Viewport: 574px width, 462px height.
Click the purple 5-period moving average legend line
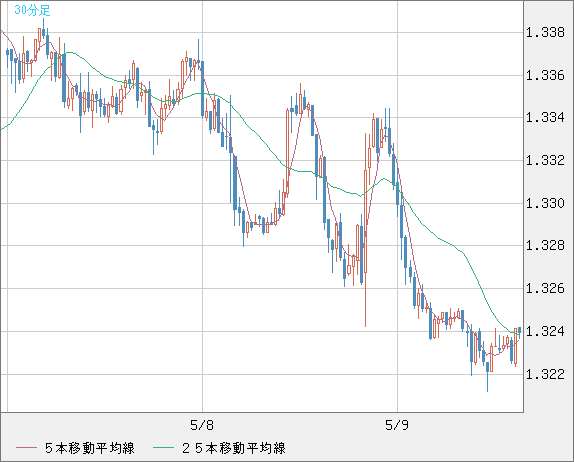pyautogui.click(x=26, y=448)
